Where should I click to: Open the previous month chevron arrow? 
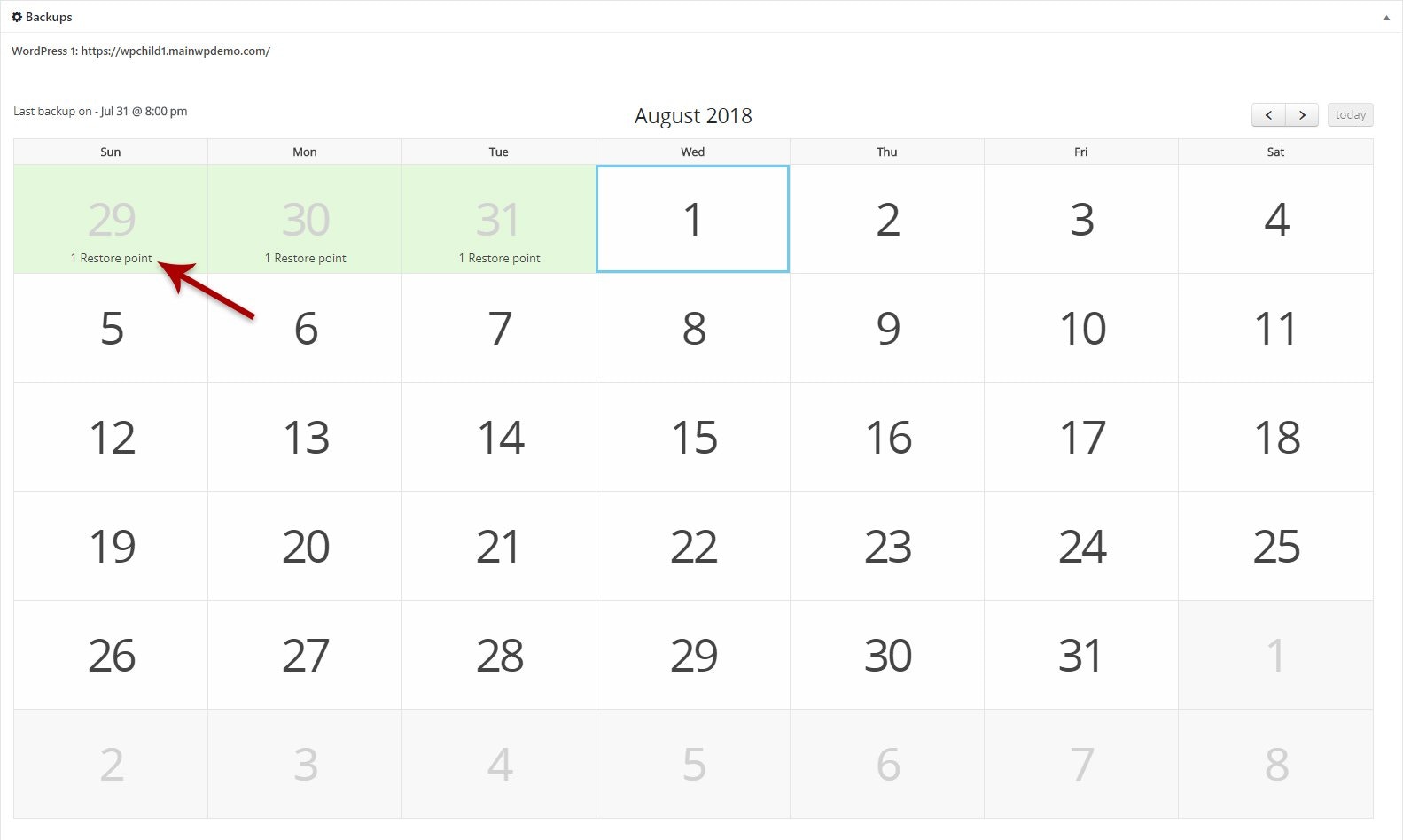[x=1269, y=114]
